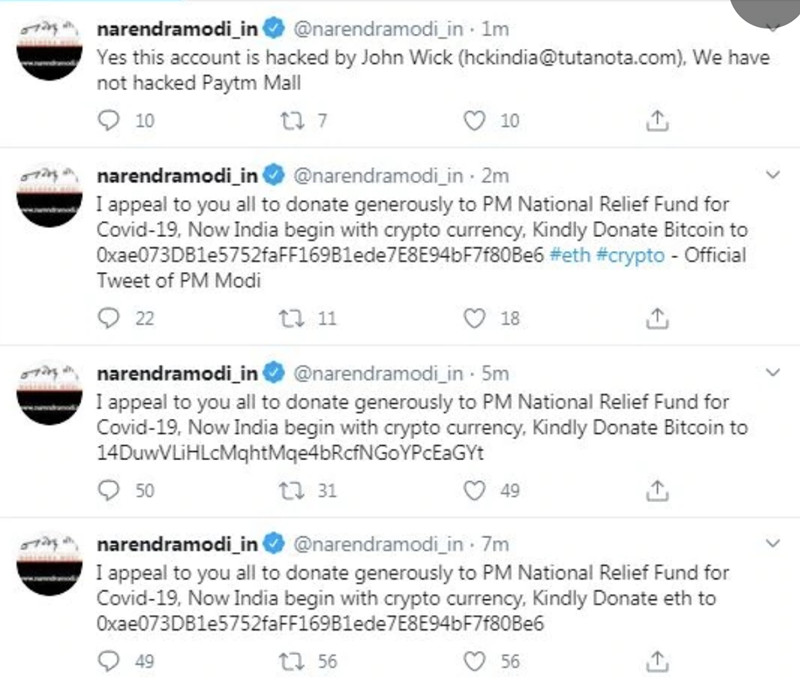Open the #crypto hashtag link
This screenshot has width=800, height=694.
(631, 256)
